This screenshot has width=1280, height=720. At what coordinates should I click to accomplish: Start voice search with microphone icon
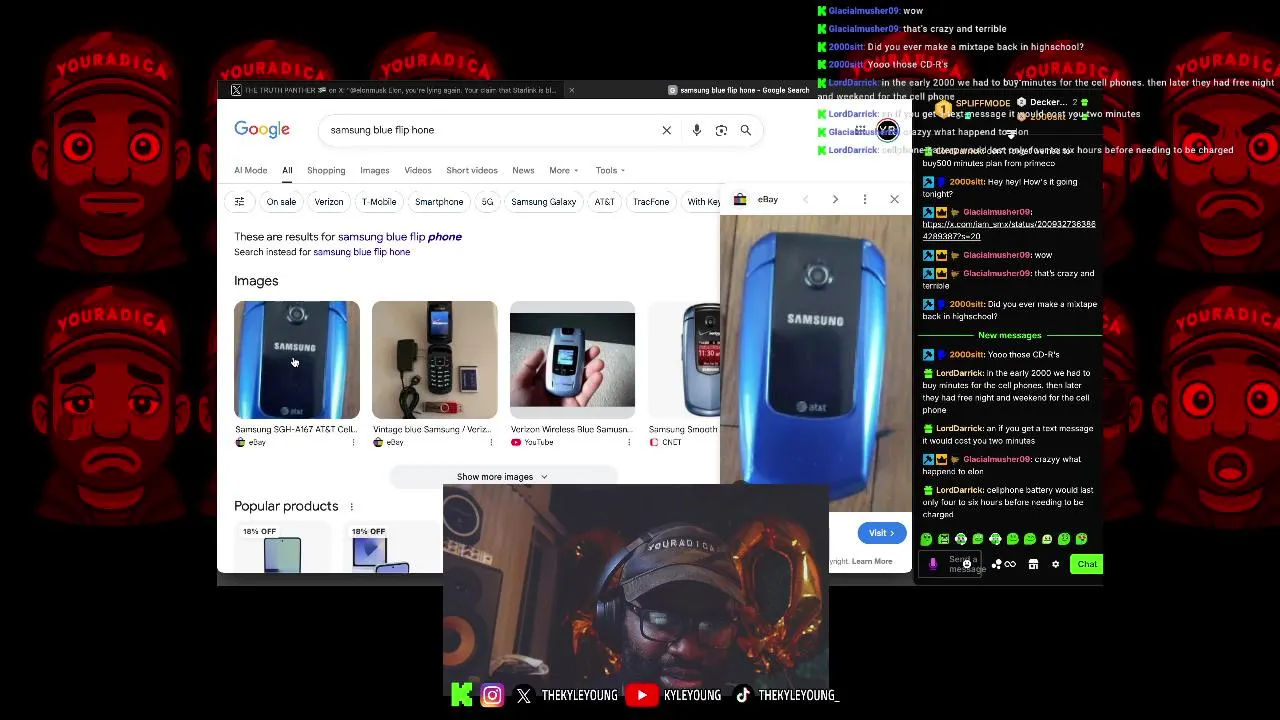coord(696,130)
